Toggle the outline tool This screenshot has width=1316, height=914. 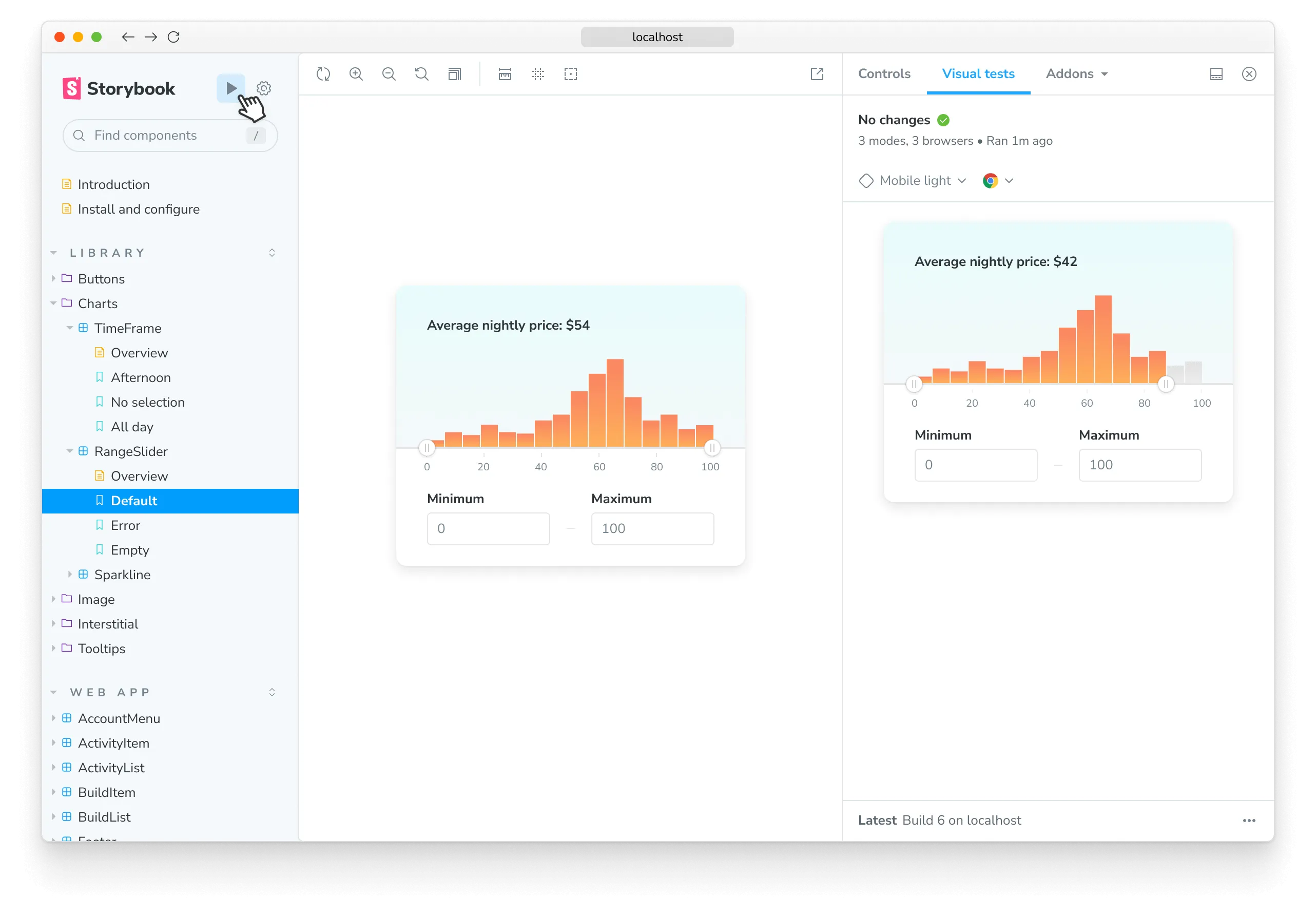(x=571, y=74)
